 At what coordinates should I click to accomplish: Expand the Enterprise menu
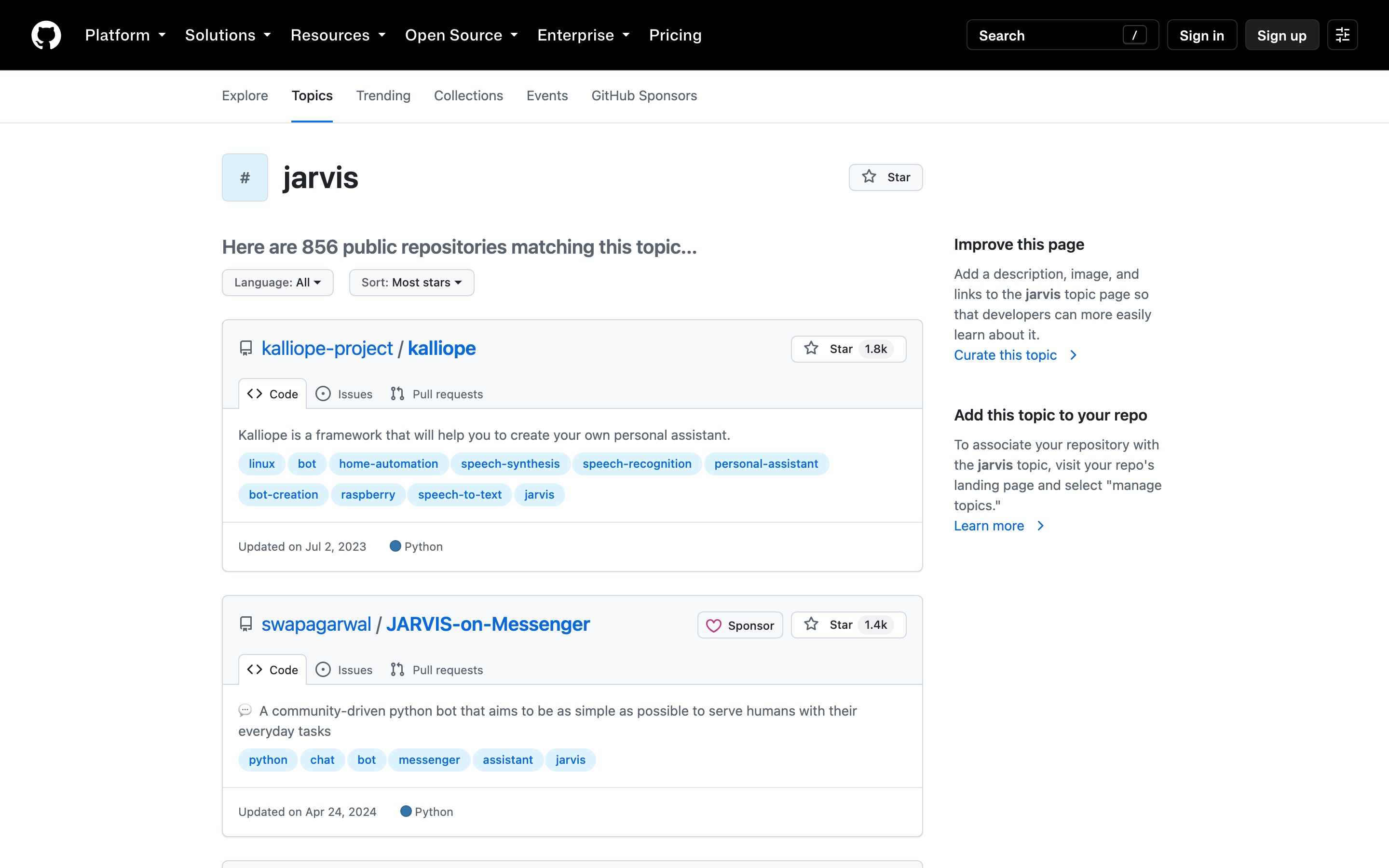click(584, 35)
